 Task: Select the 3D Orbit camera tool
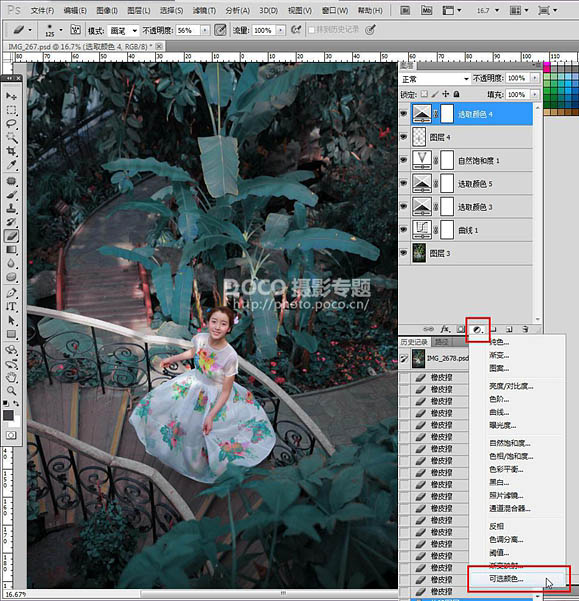11,364
